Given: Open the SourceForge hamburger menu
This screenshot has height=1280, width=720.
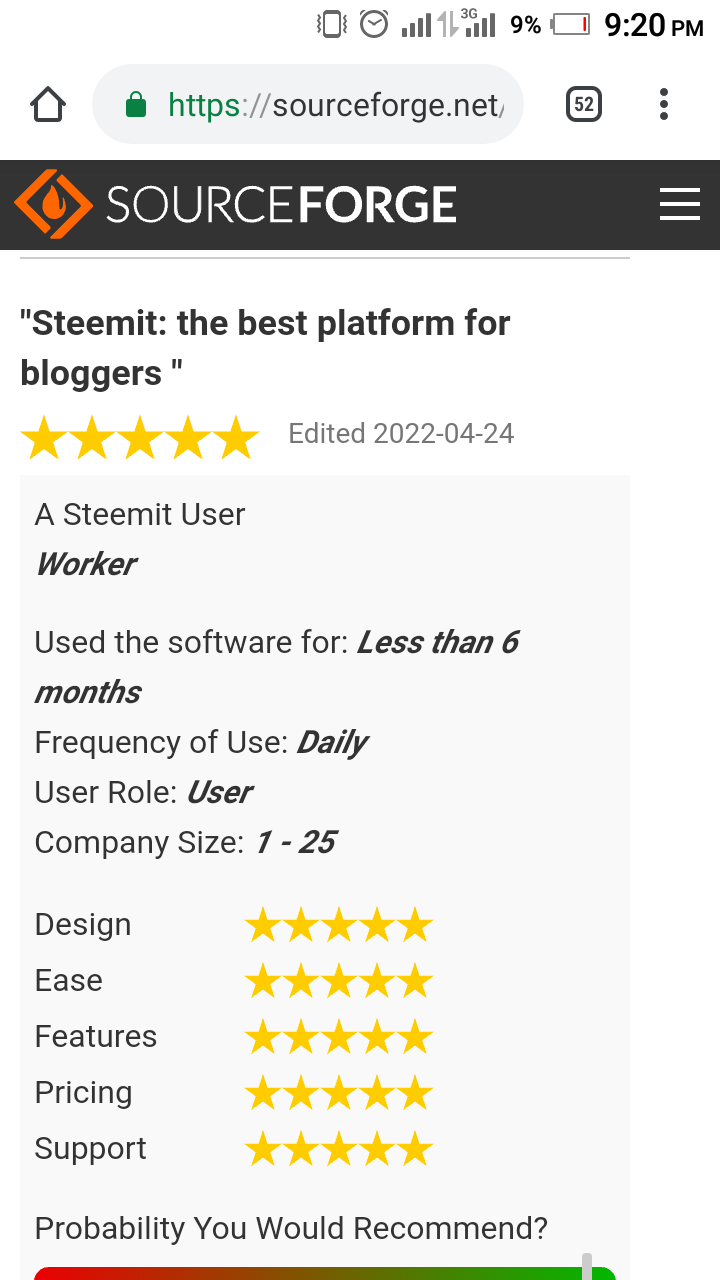Looking at the screenshot, I should pyautogui.click(x=680, y=205).
